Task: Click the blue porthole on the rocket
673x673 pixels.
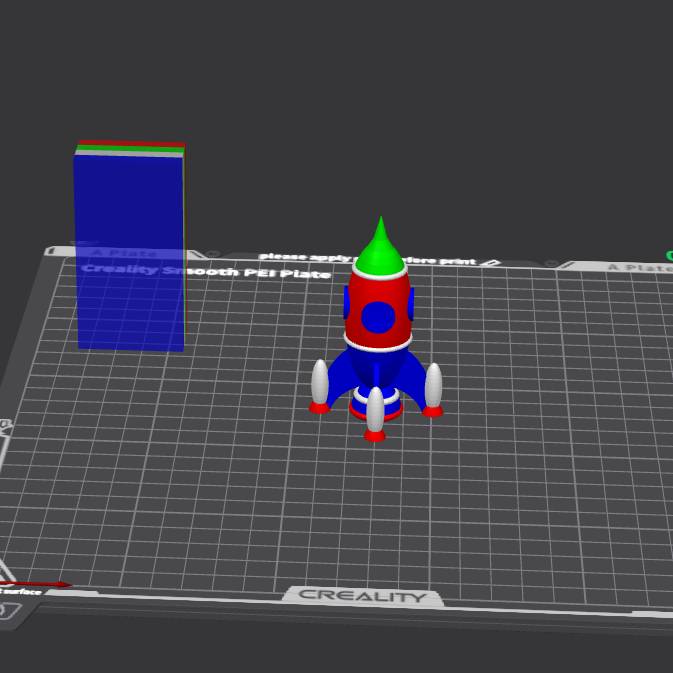Action: (x=378, y=317)
